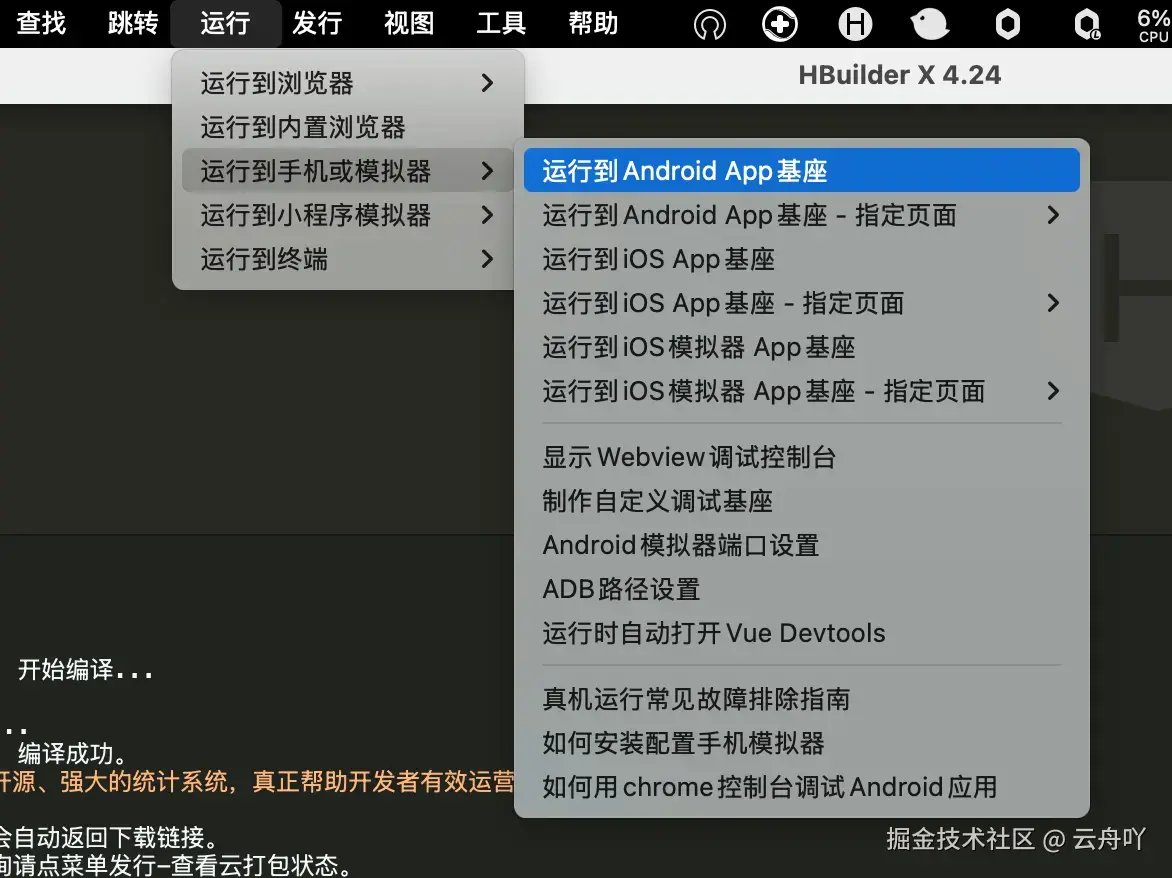
Task: Choose 运行到iOS模拟器 App基座
Action: coord(801,347)
